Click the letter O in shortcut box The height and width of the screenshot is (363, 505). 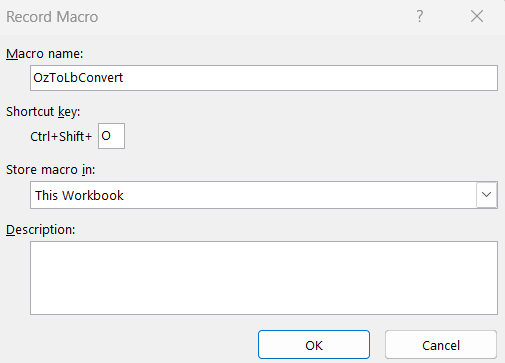point(106,136)
